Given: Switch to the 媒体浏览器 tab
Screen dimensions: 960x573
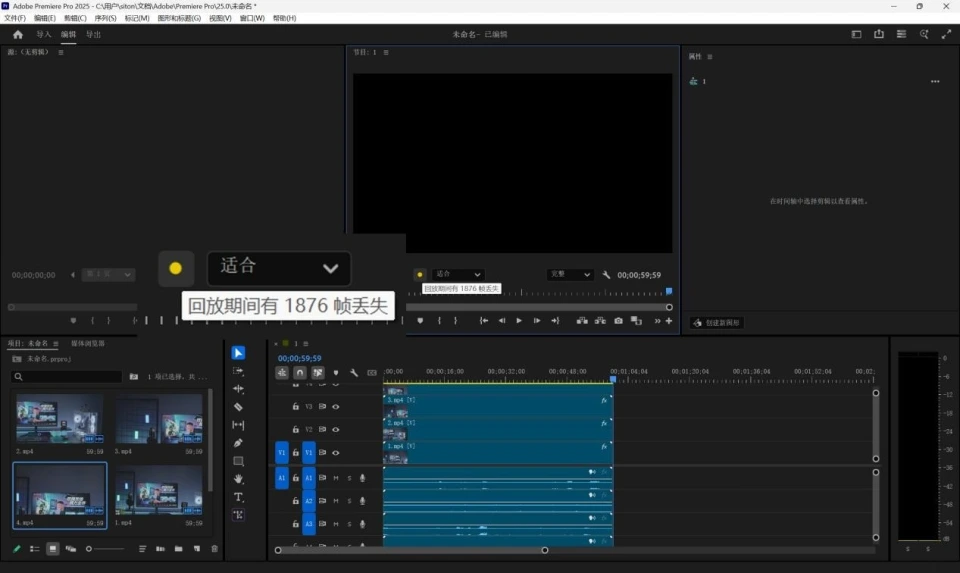Looking at the screenshot, I should pyautogui.click(x=87, y=343).
